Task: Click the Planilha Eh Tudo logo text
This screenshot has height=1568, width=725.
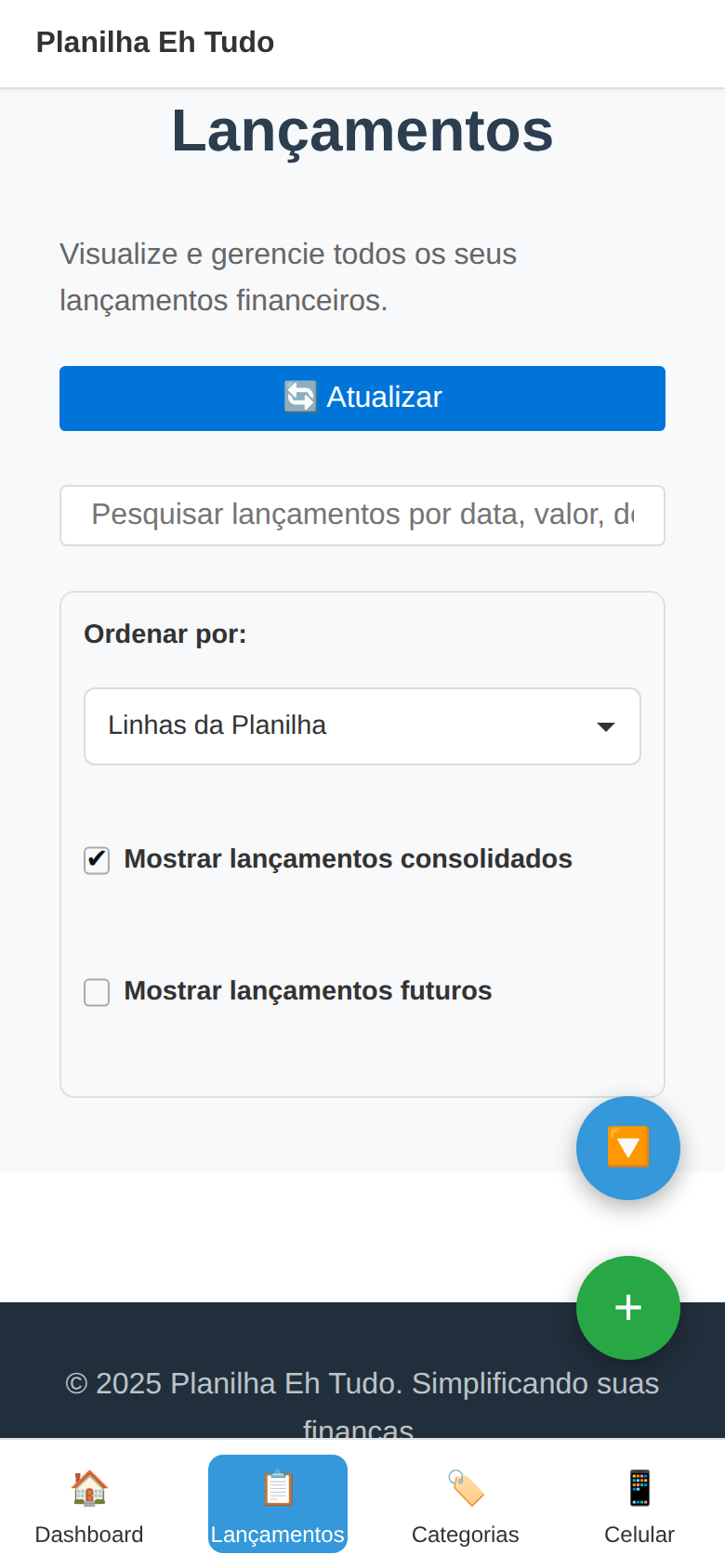Action: tap(154, 42)
